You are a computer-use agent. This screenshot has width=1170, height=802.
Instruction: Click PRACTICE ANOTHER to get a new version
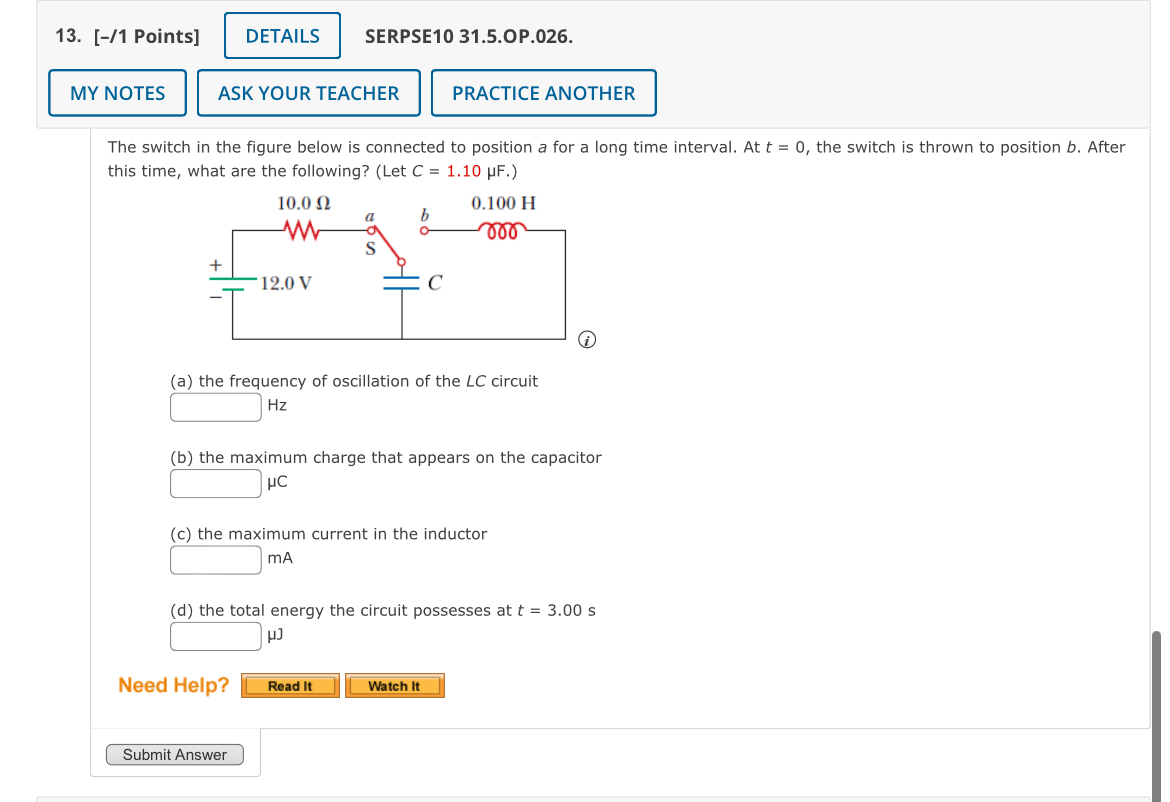[543, 92]
